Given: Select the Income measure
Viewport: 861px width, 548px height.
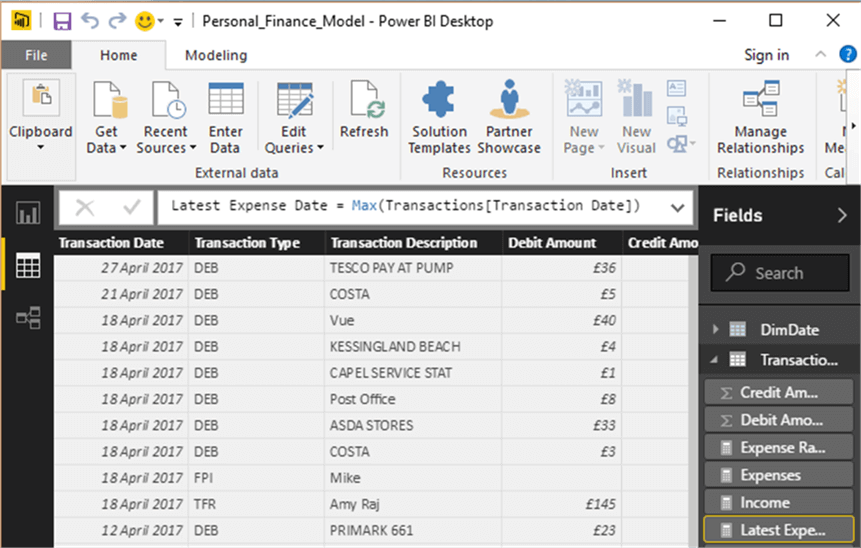Looking at the screenshot, I should click(x=779, y=502).
